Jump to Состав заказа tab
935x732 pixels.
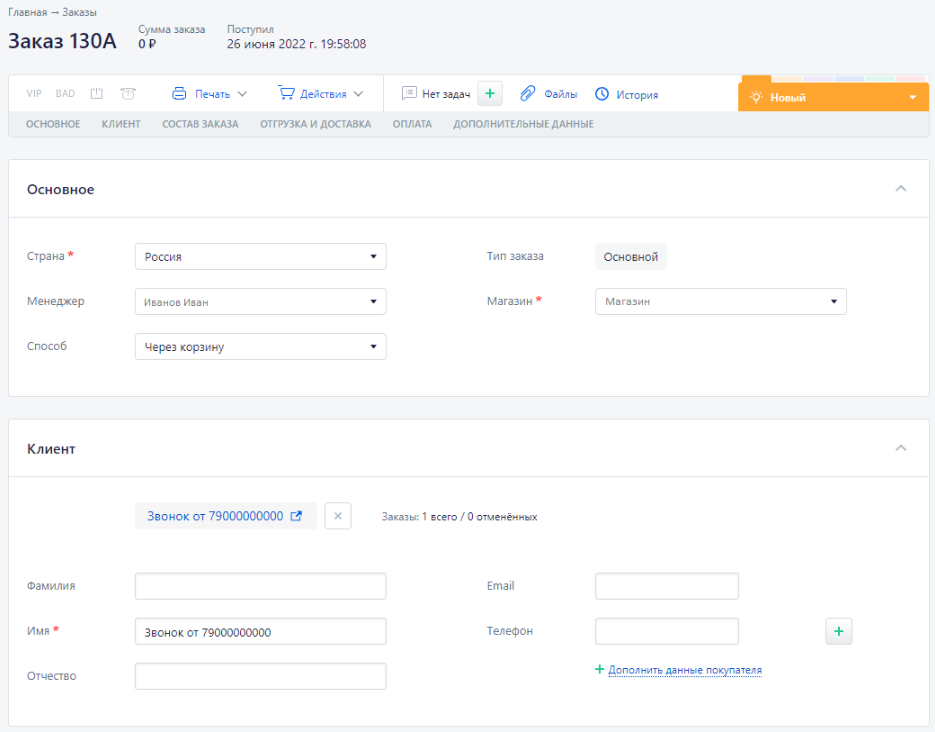pyautogui.click(x=200, y=124)
